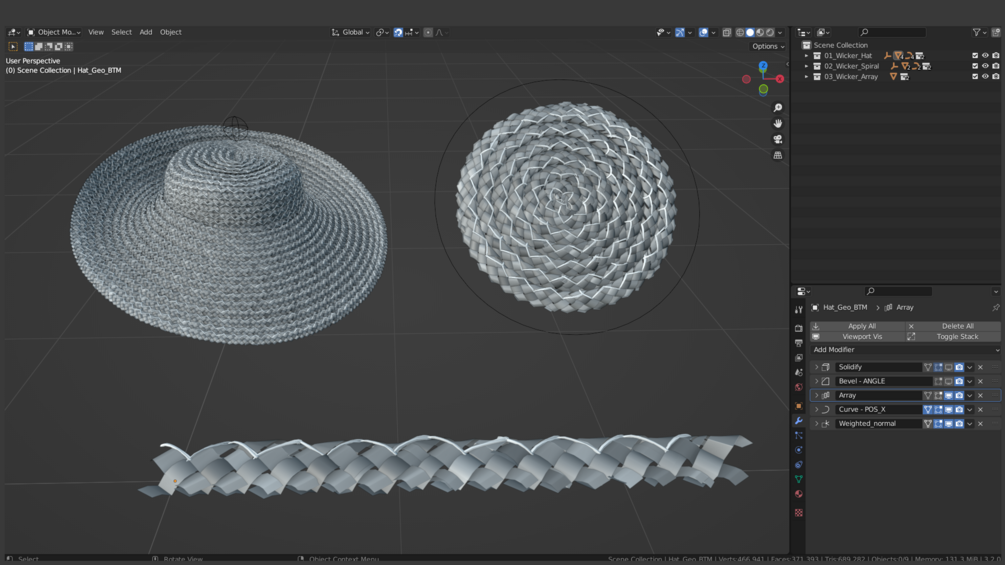Expand the 03_Wicker_Array collection
The image size is (1005, 565).
click(807, 76)
